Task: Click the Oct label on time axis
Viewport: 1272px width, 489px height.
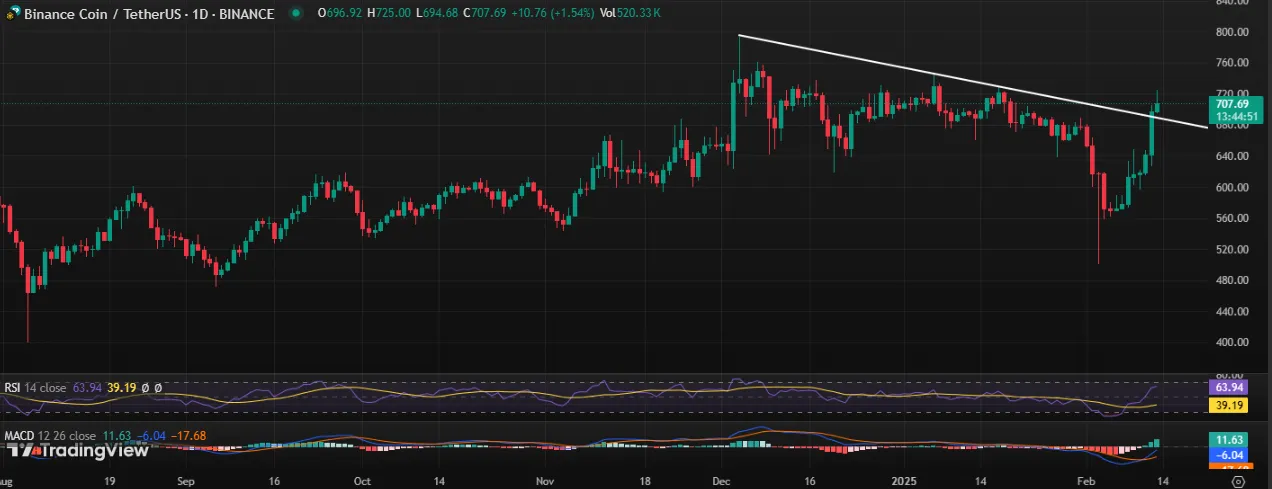Action: point(363,481)
